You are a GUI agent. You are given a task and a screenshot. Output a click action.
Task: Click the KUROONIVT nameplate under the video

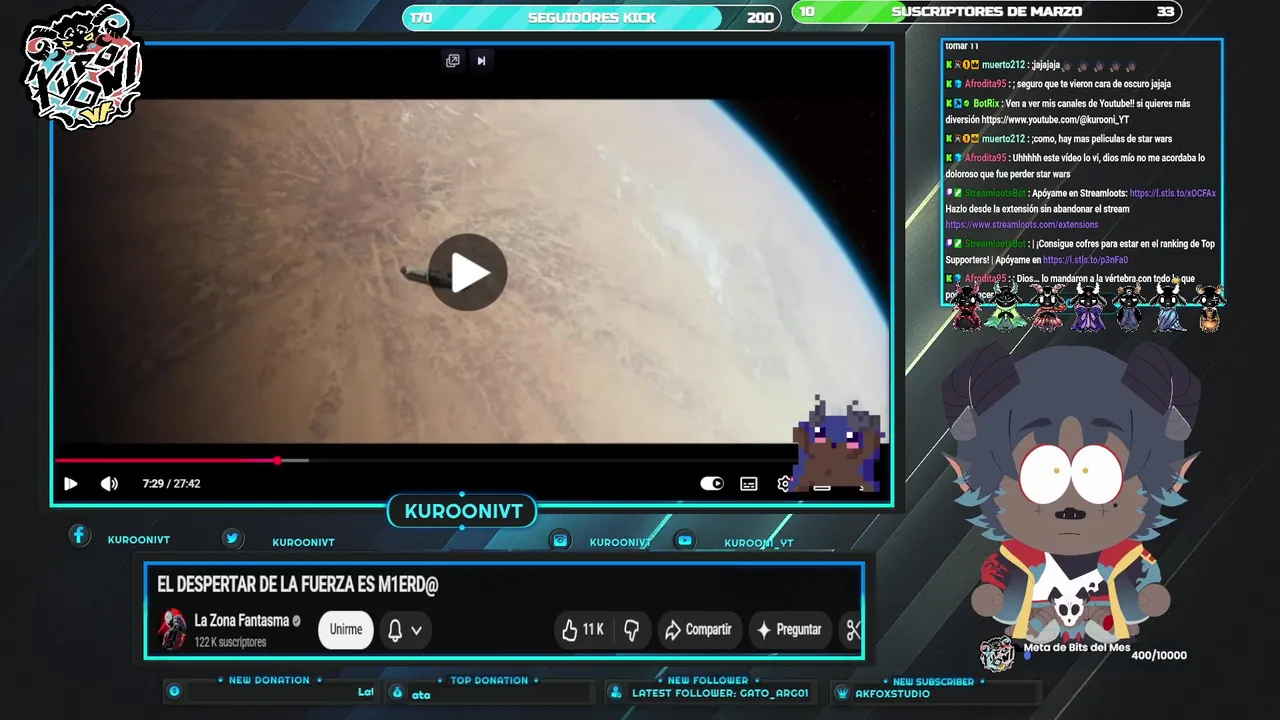[x=463, y=511]
